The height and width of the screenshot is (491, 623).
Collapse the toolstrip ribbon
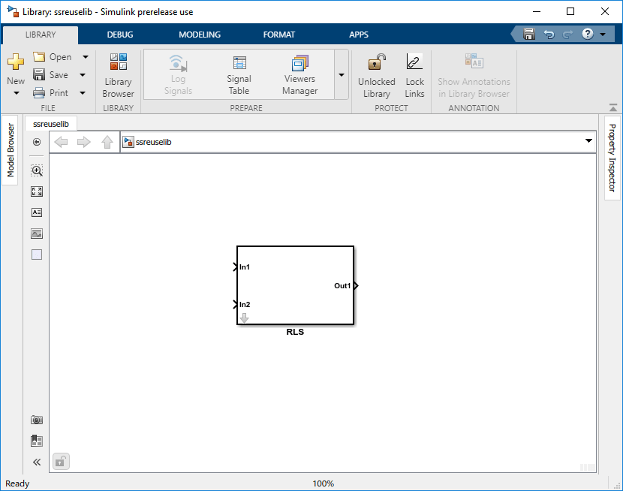coord(613,107)
